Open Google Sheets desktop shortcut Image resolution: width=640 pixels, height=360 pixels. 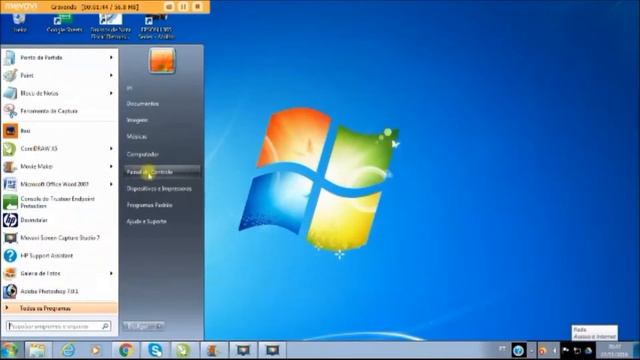click(x=64, y=24)
